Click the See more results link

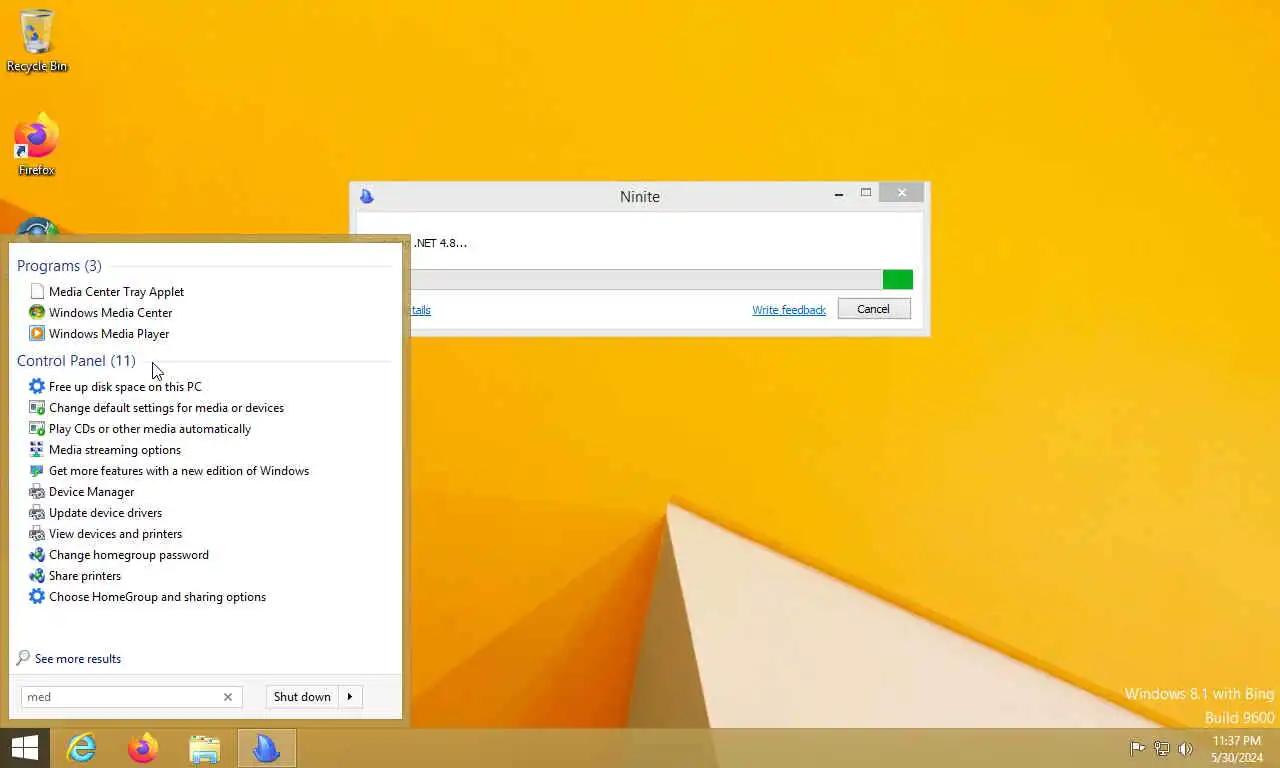(x=78, y=658)
